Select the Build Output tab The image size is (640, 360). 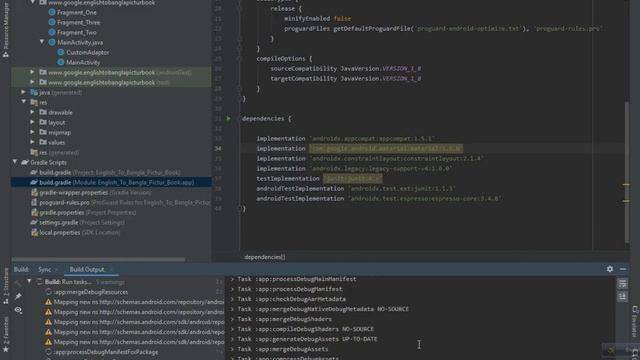pos(87,269)
